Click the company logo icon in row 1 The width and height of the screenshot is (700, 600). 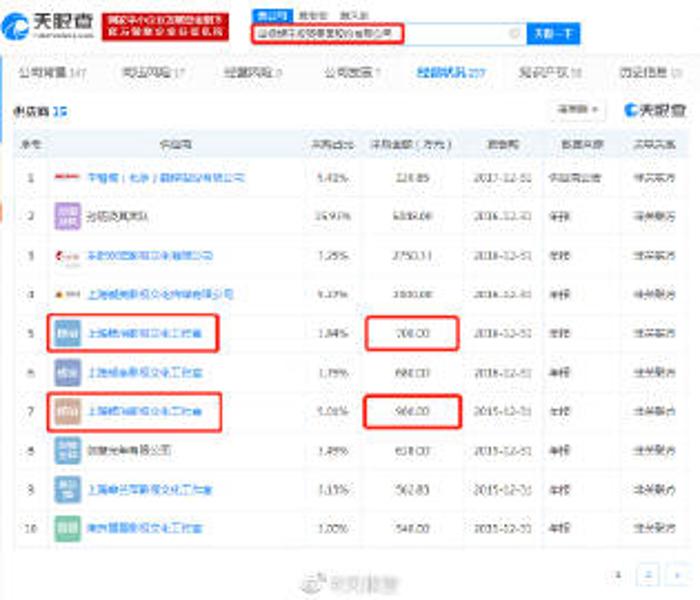pos(68,178)
